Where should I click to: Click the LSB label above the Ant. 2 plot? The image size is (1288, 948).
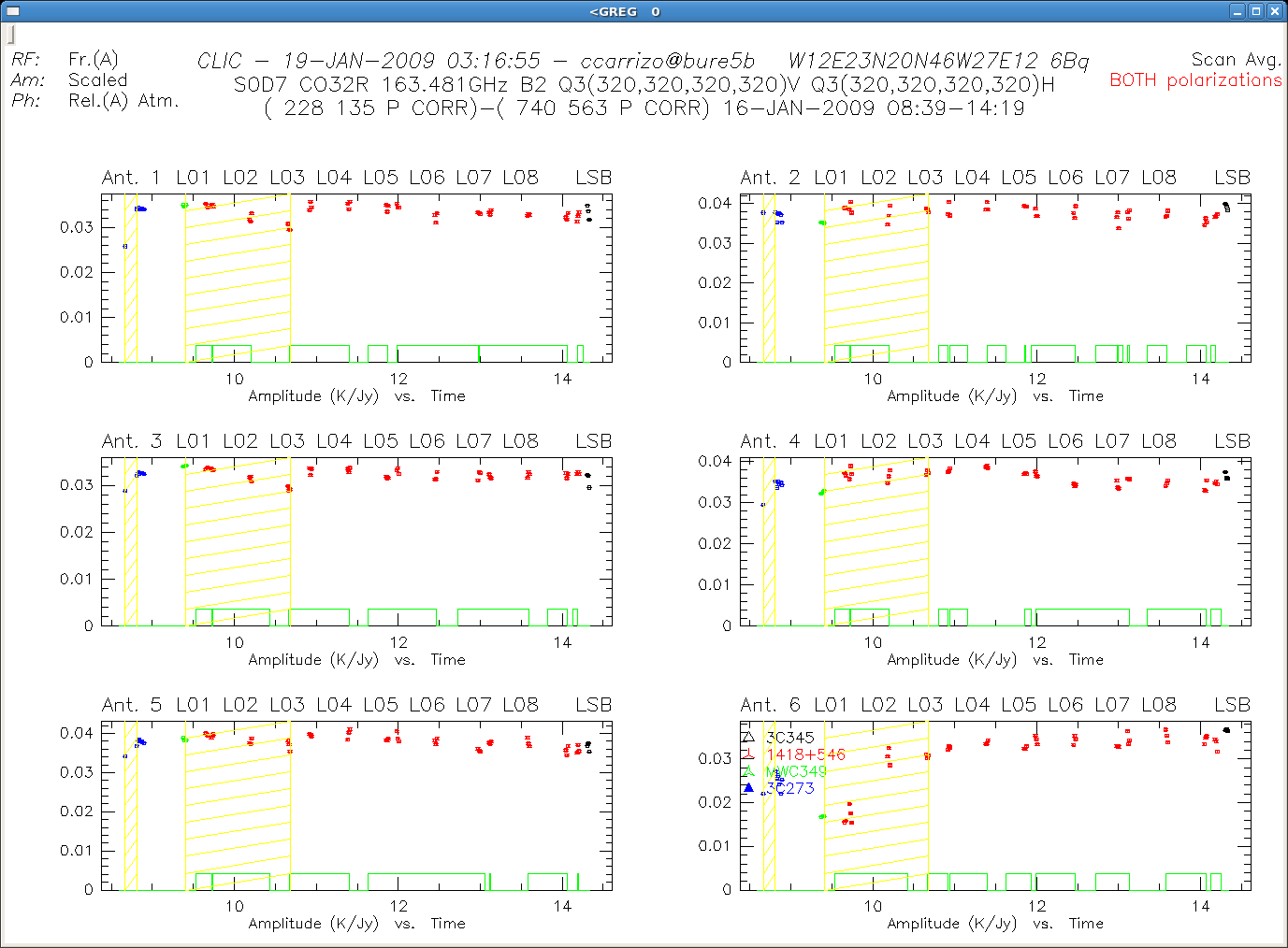tap(1232, 178)
